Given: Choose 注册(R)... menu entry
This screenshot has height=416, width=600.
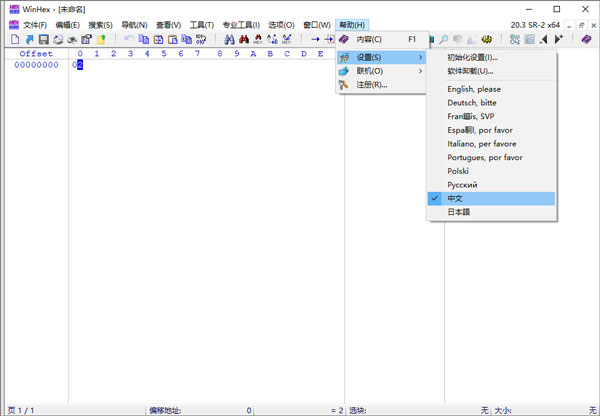Looking at the screenshot, I should tap(382, 85).
